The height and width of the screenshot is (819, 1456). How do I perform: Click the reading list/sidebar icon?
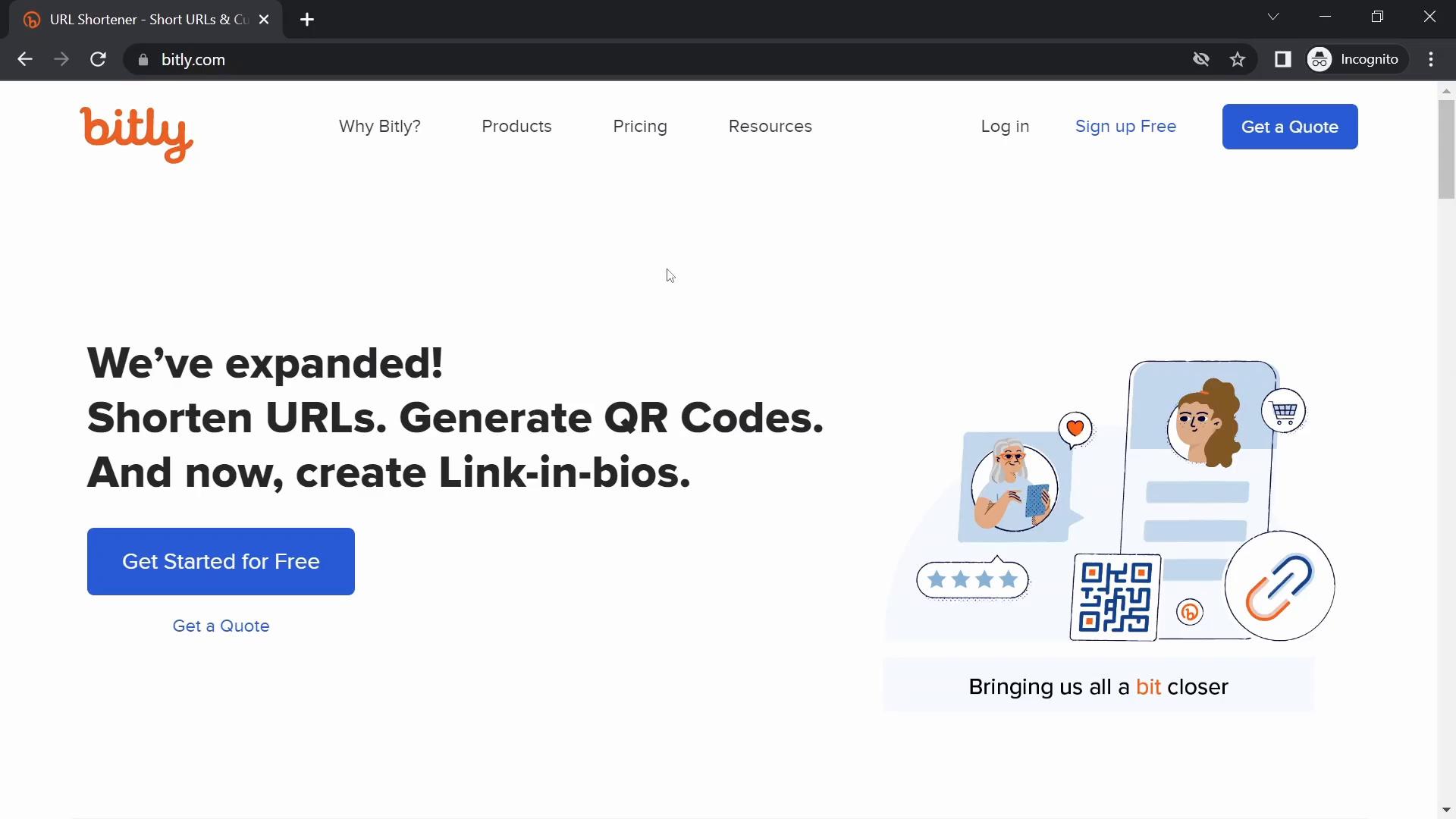1283,59
